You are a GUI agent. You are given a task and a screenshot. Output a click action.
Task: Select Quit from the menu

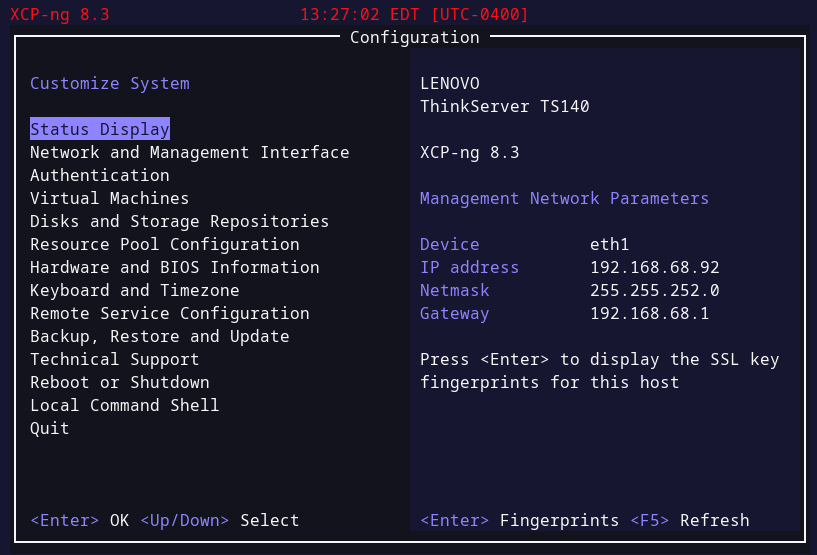coord(49,428)
